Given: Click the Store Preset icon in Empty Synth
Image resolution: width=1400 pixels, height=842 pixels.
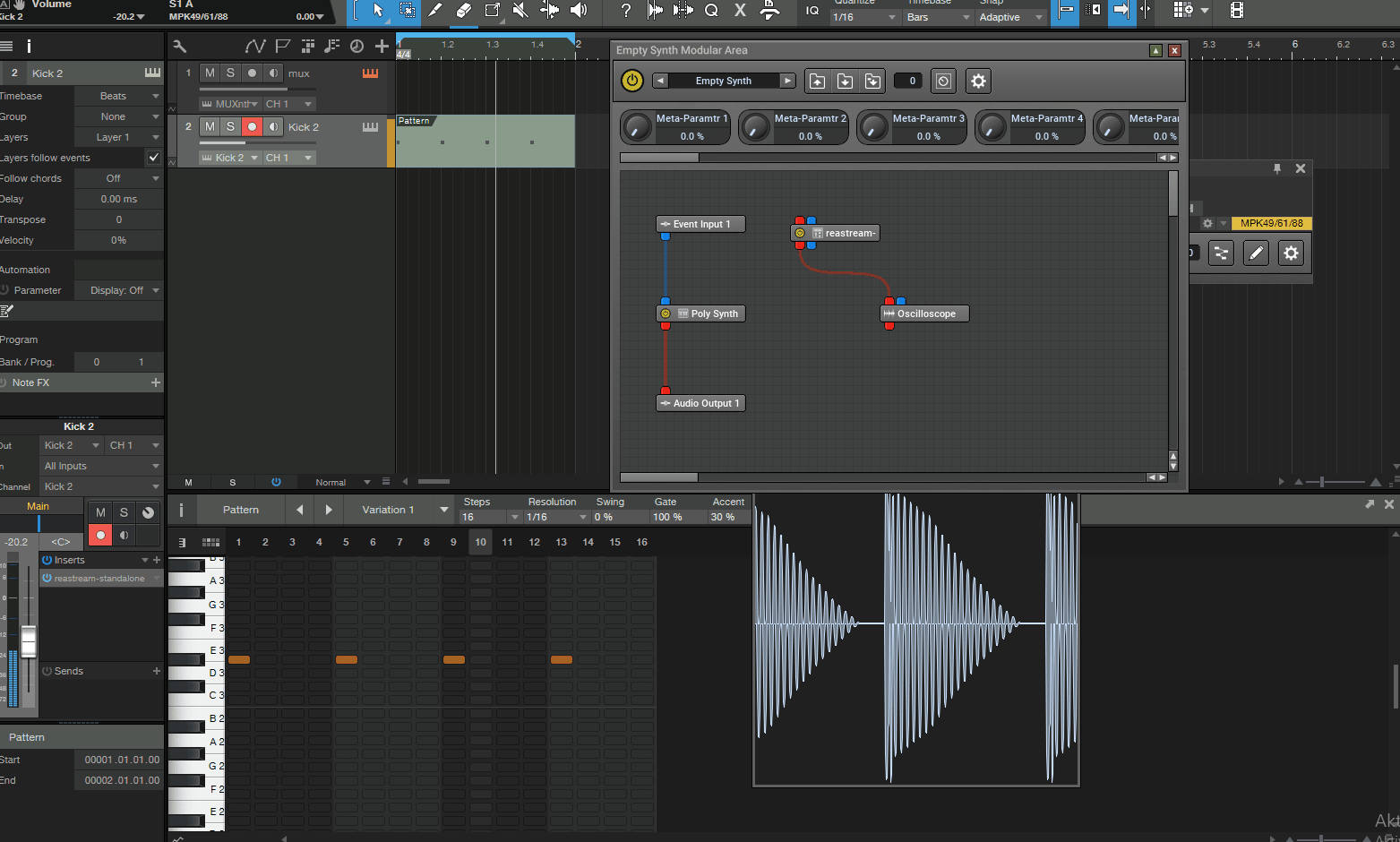Looking at the screenshot, I should point(845,81).
